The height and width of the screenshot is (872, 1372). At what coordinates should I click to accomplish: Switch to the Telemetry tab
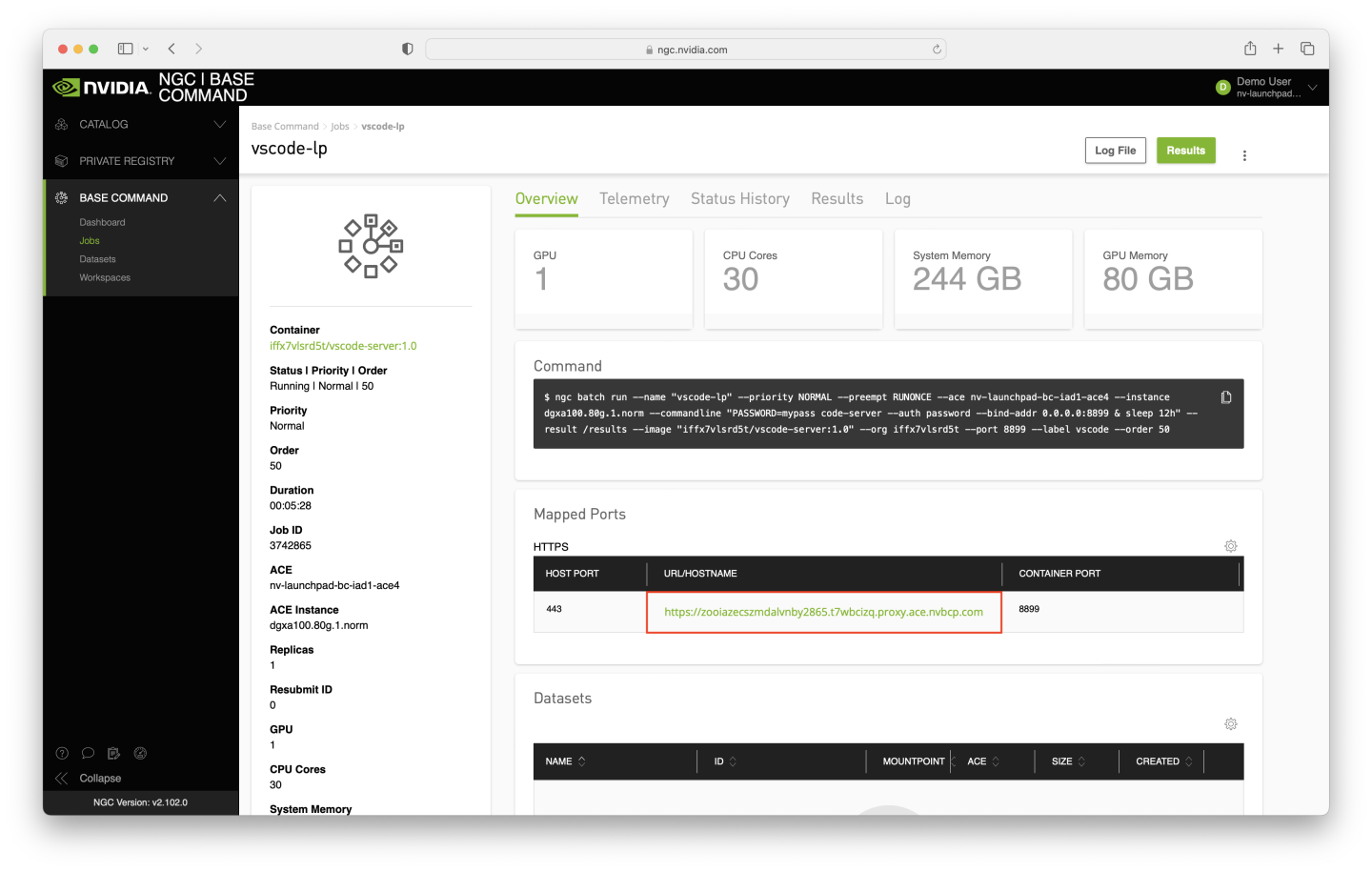pyautogui.click(x=634, y=198)
